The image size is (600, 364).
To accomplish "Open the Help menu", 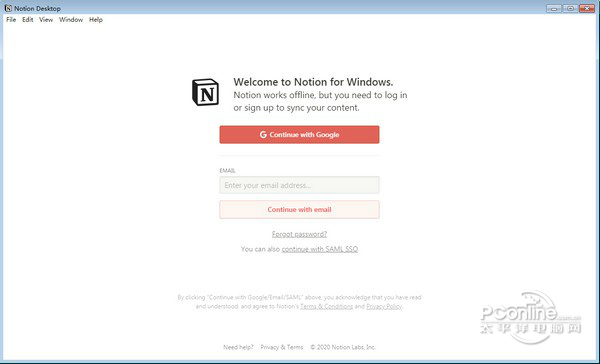I will (96, 20).
